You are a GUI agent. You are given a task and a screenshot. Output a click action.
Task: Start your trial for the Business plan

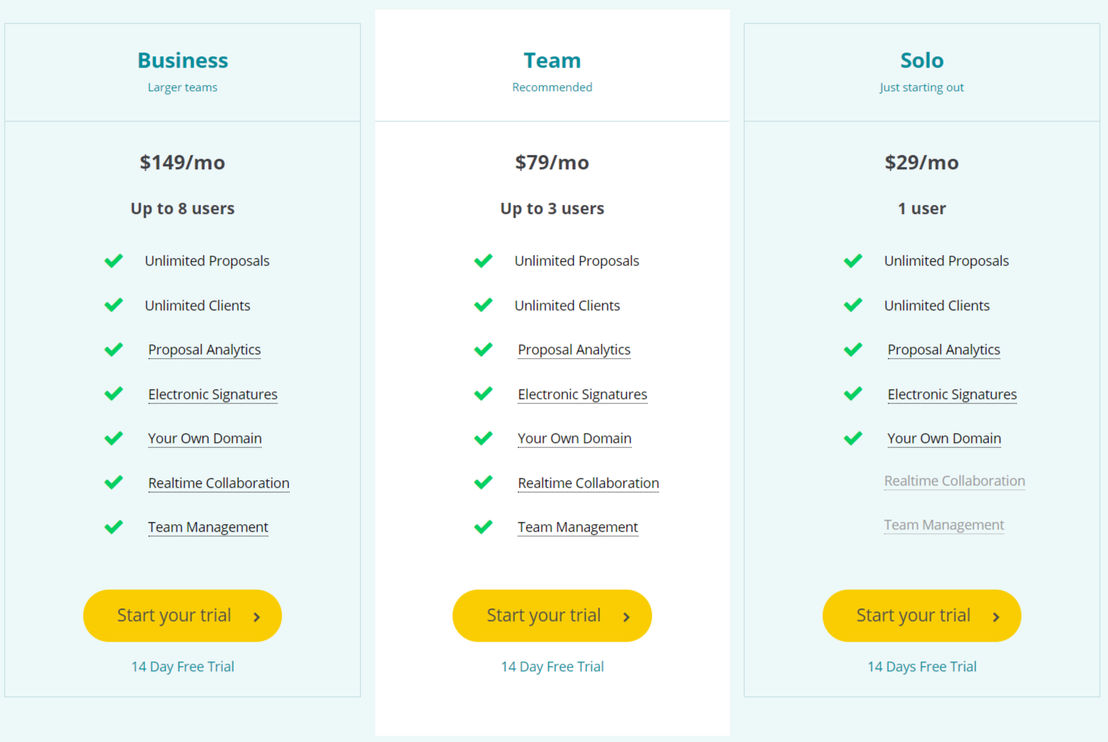coord(182,616)
